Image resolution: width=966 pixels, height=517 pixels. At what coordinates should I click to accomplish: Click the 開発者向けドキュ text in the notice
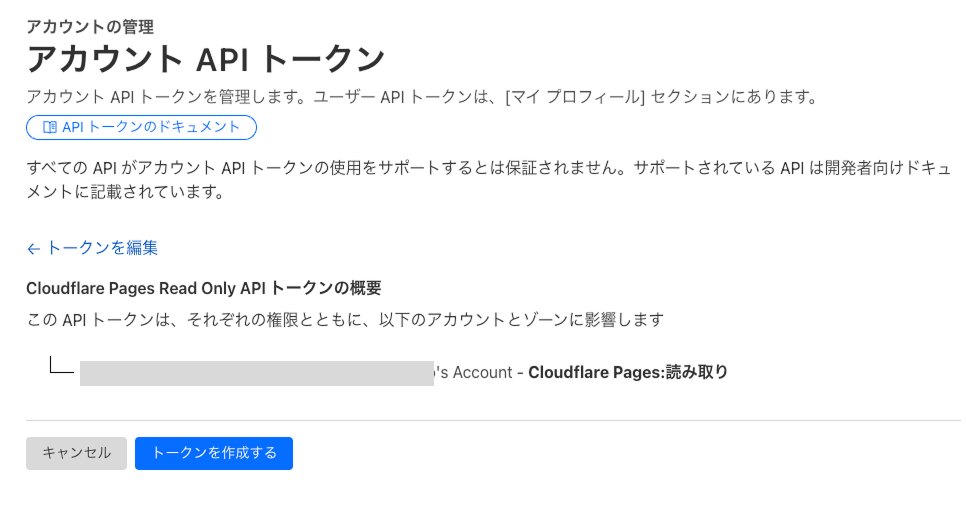880,166
